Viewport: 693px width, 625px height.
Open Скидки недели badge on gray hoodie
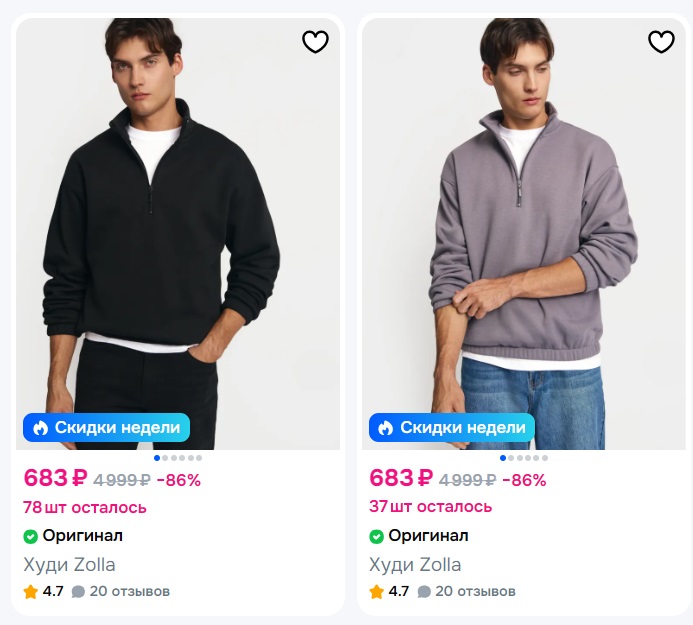[452, 427]
